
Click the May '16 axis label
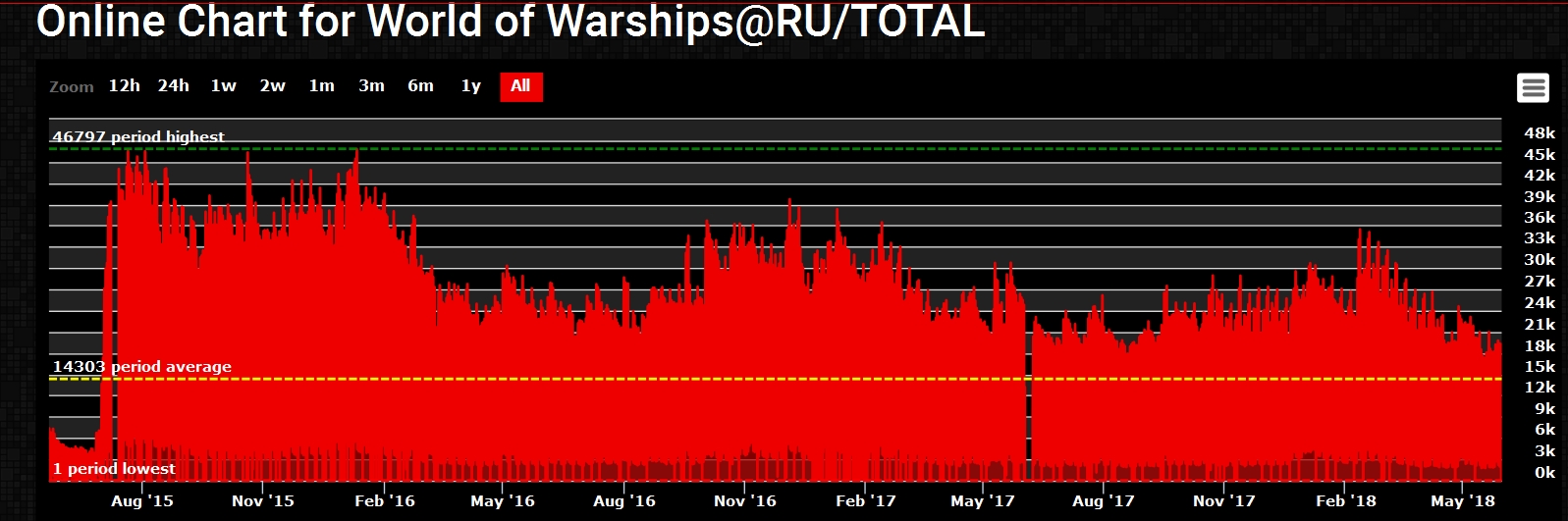503,500
